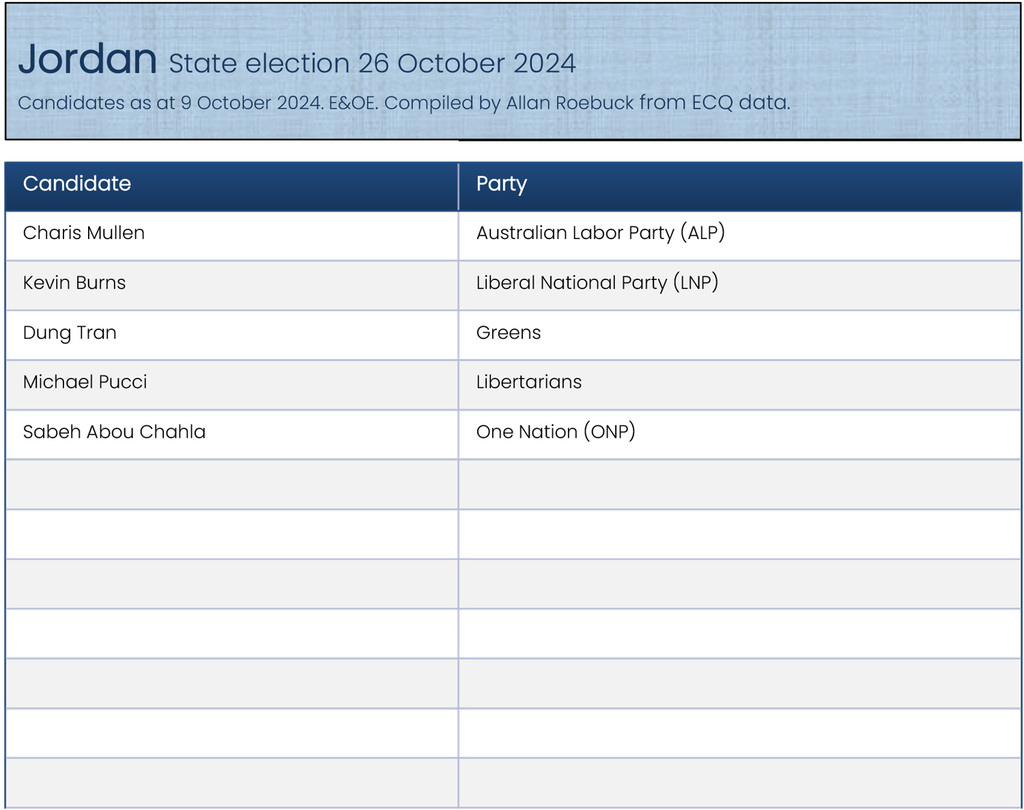Select the Charis Mullen candidate cell
This screenshot has width=1024, height=810.
click(84, 233)
